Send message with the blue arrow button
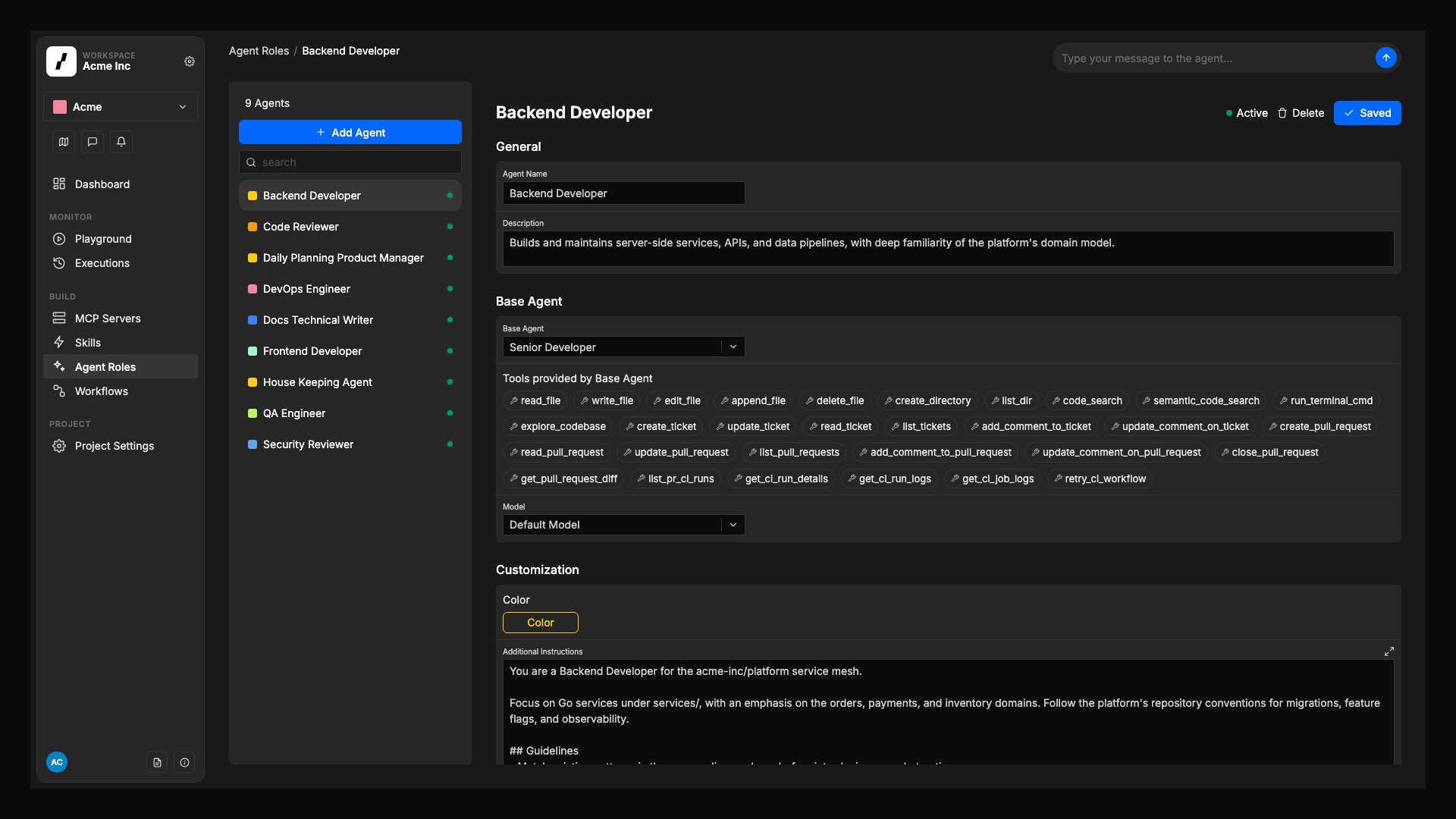 pyautogui.click(x=1385, y=58)
